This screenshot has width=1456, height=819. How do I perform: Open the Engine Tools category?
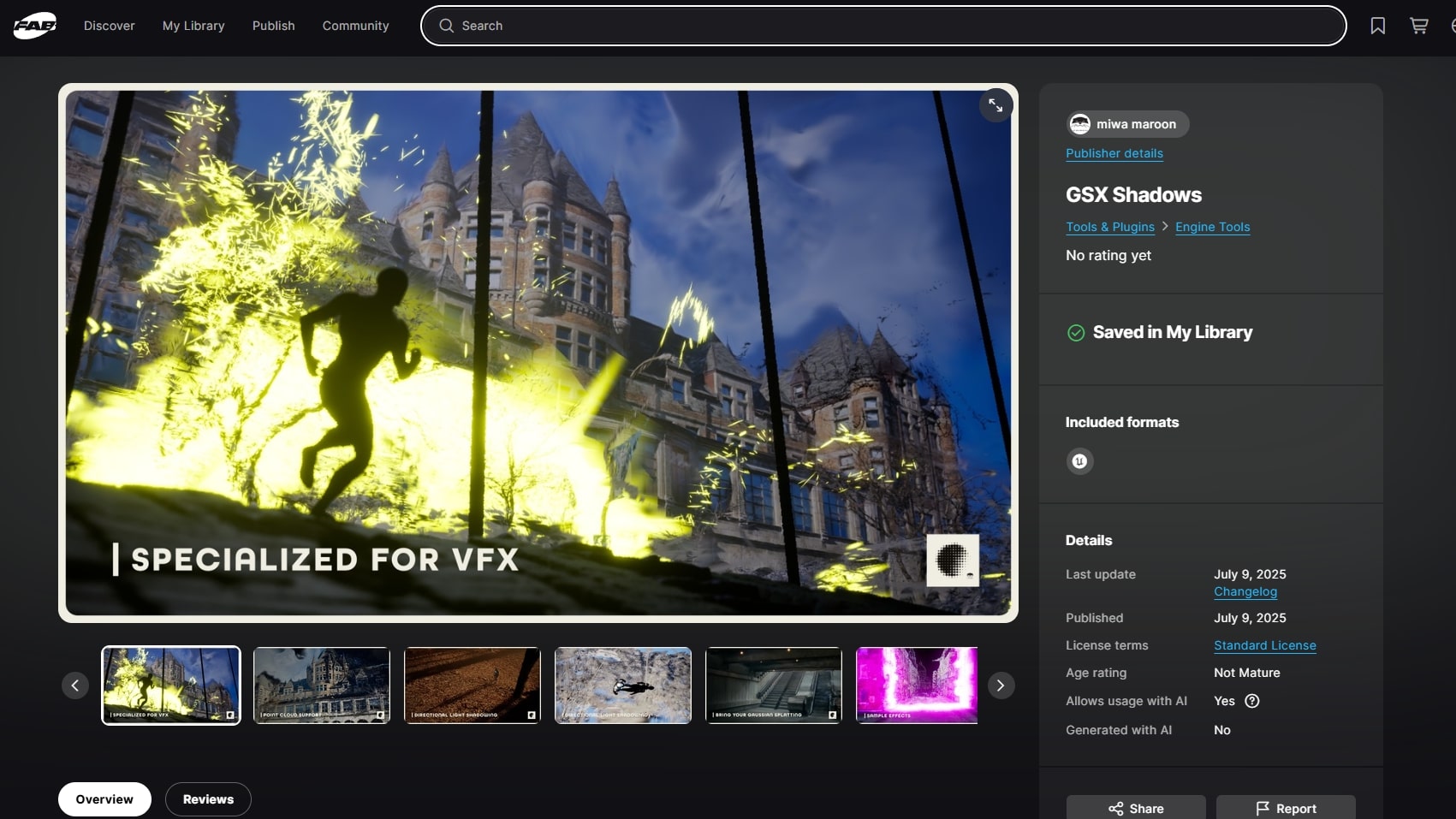click(1213, 227)
